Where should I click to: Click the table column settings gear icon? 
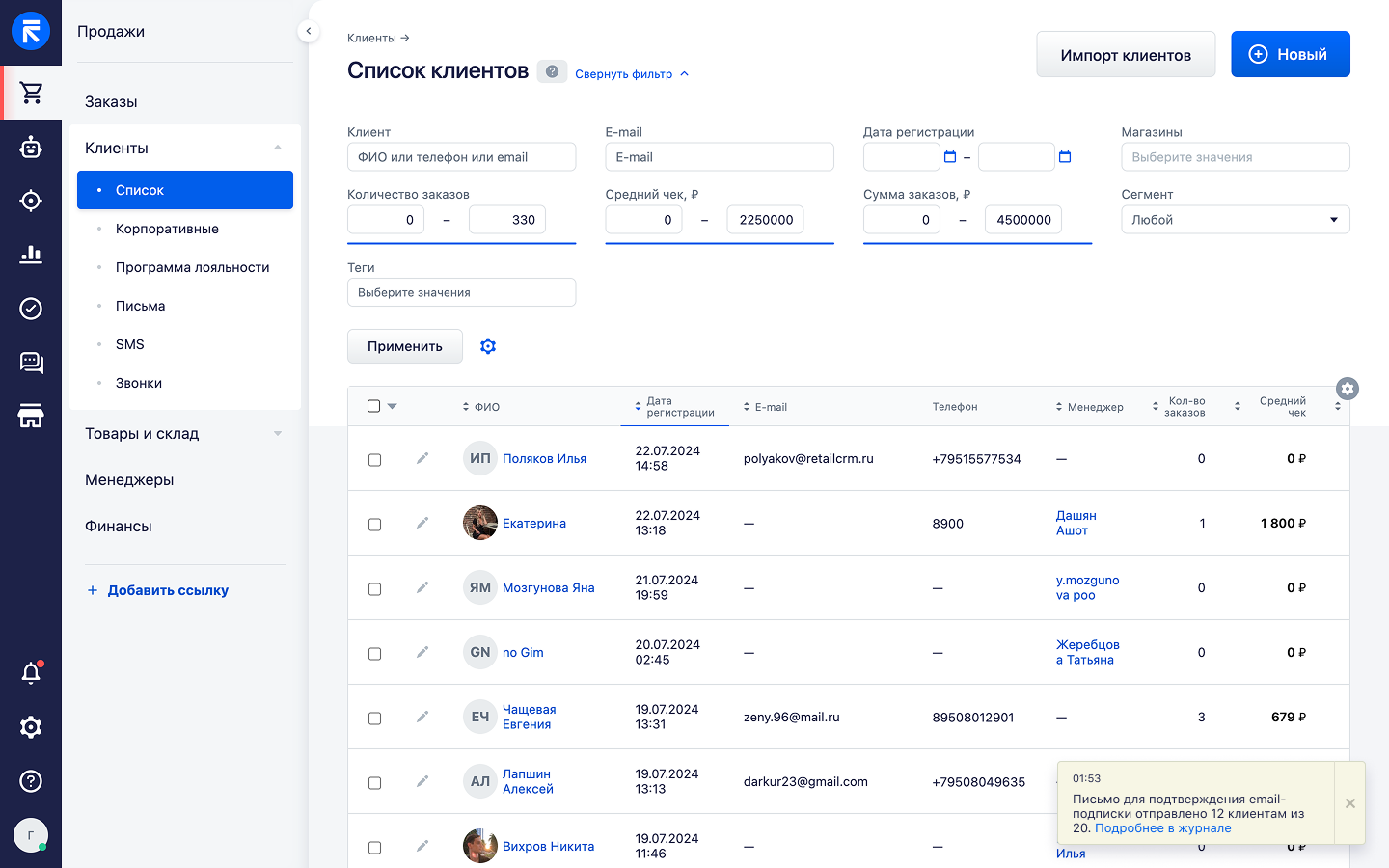[1348, 389]
